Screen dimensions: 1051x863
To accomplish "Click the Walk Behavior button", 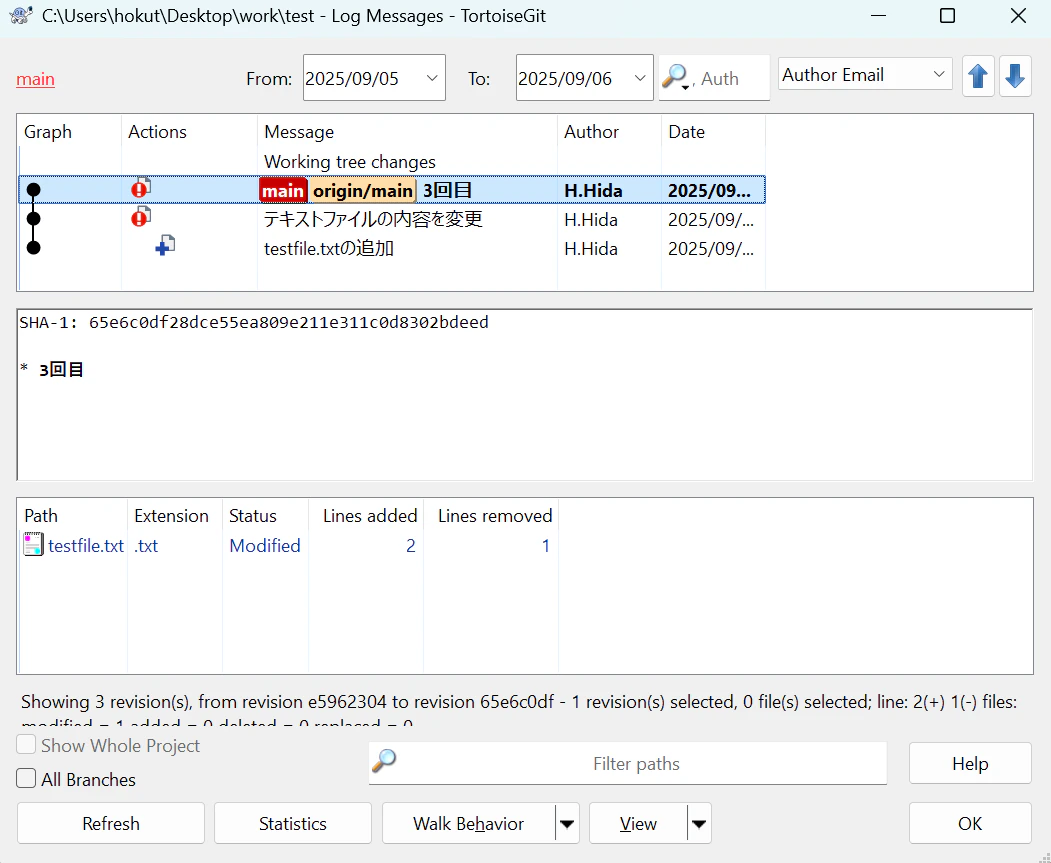I will [469, 823].
